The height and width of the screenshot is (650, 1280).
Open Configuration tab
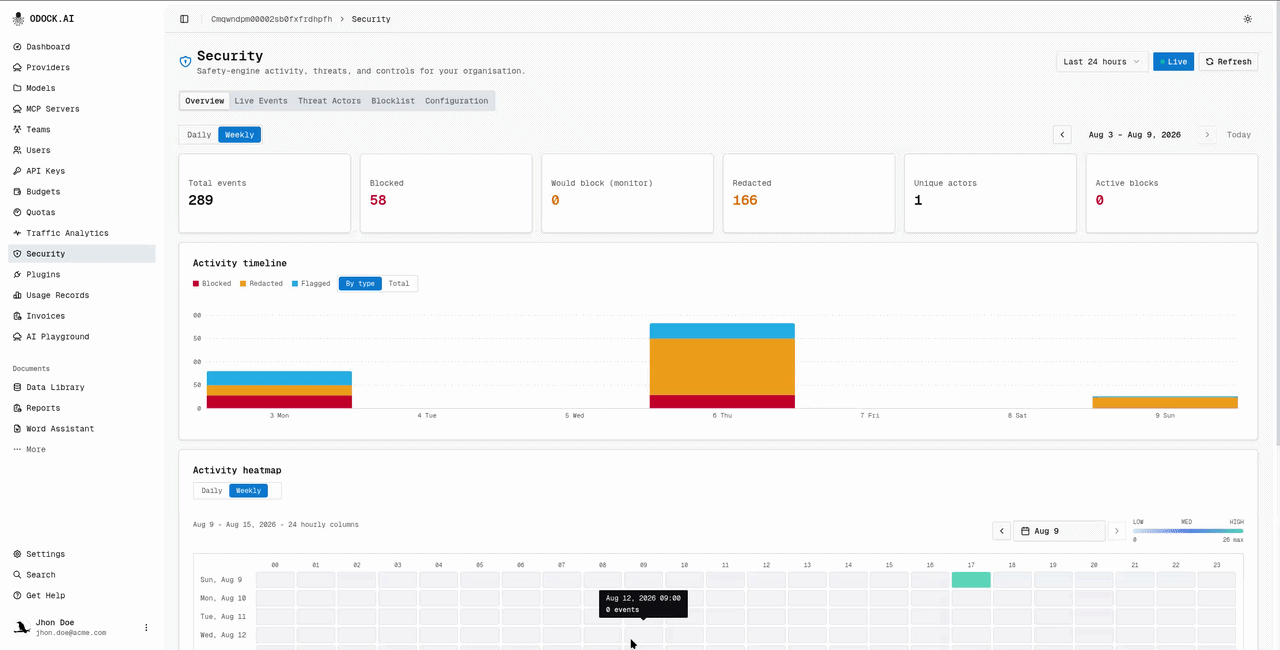tap(457, 101)
